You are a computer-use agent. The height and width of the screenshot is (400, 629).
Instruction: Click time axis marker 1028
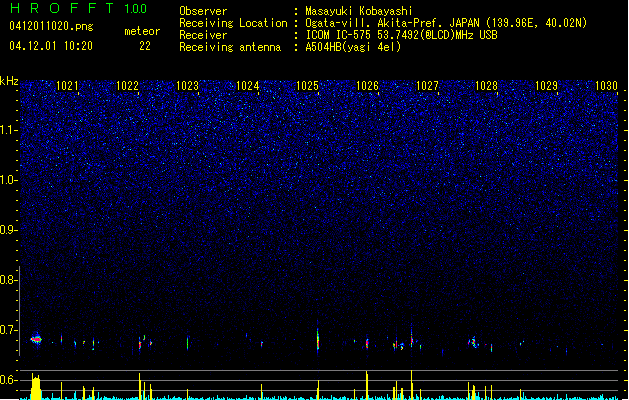[x=486, y=85]
